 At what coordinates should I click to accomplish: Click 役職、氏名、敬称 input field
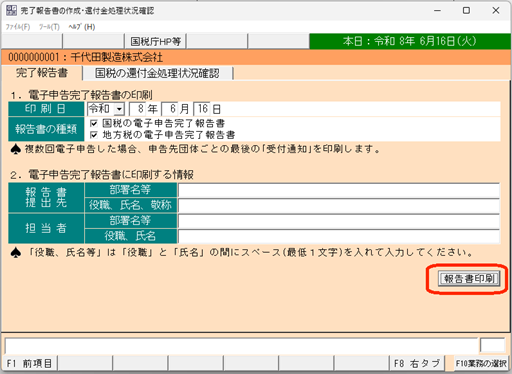click(x=339, y=205)
